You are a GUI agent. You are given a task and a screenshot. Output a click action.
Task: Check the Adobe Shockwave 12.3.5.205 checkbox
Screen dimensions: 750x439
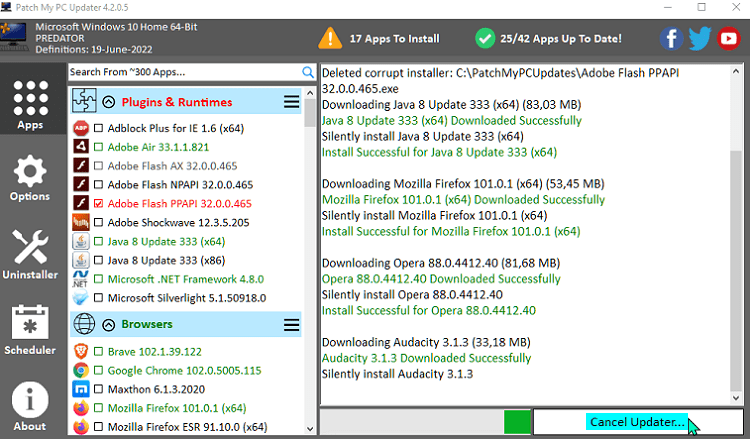pos(99,222)
